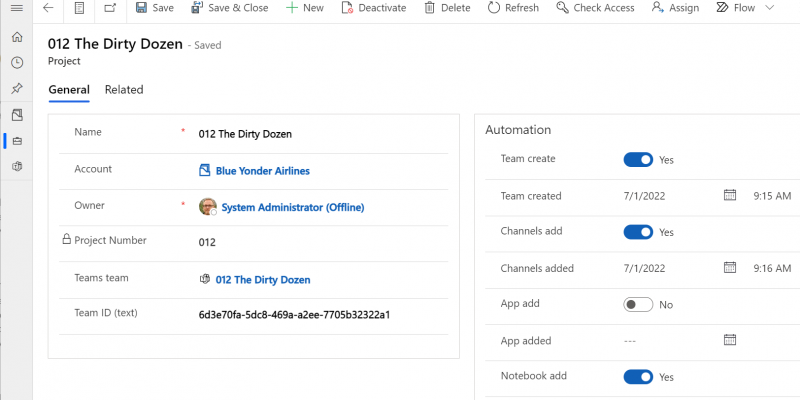Enable the App add toggle
Viewport: 800px width, 400px height.
pyautogui.click(x=638, y=304)
